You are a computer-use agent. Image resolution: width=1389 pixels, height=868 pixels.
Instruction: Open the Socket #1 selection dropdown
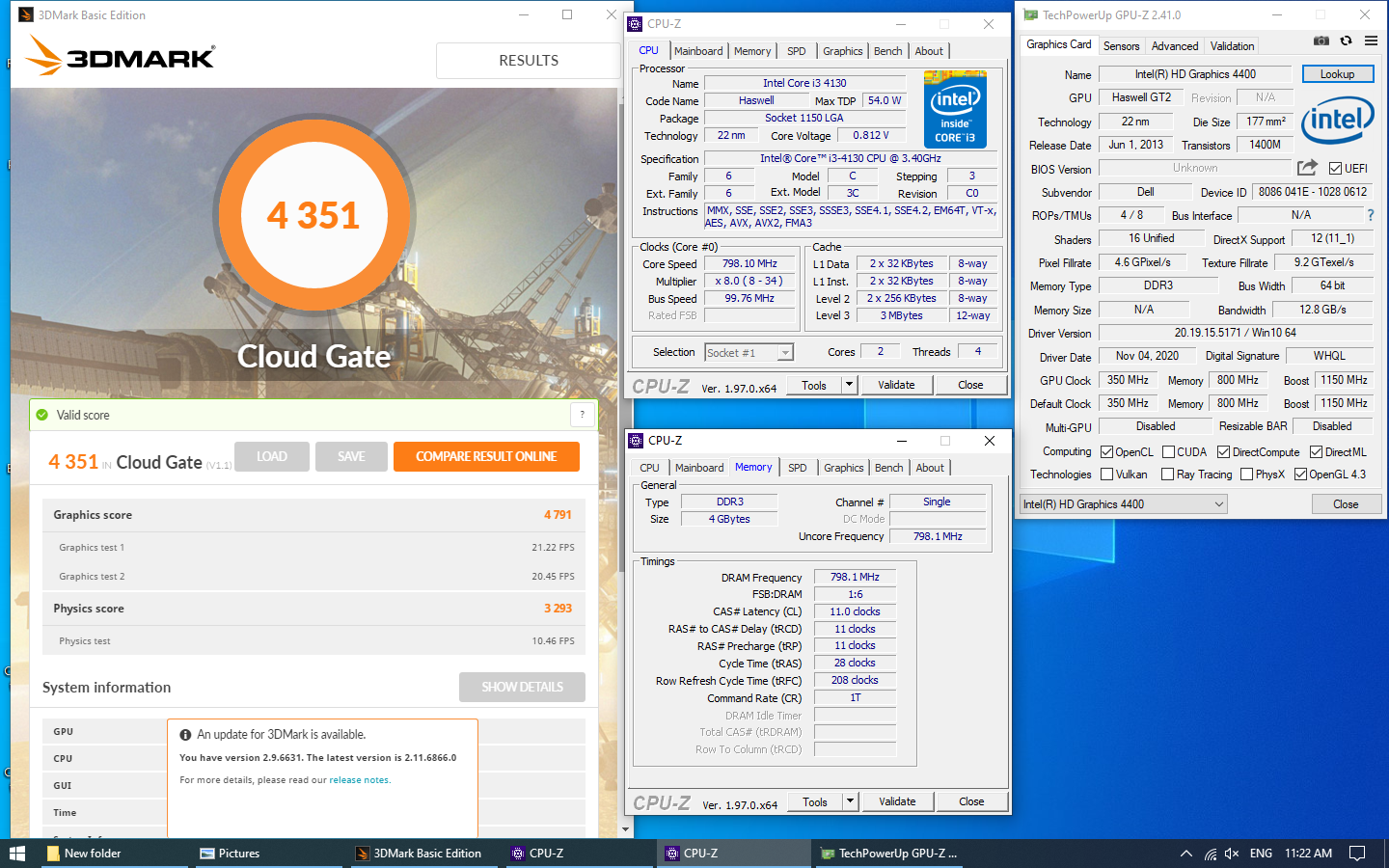[749, 353]
